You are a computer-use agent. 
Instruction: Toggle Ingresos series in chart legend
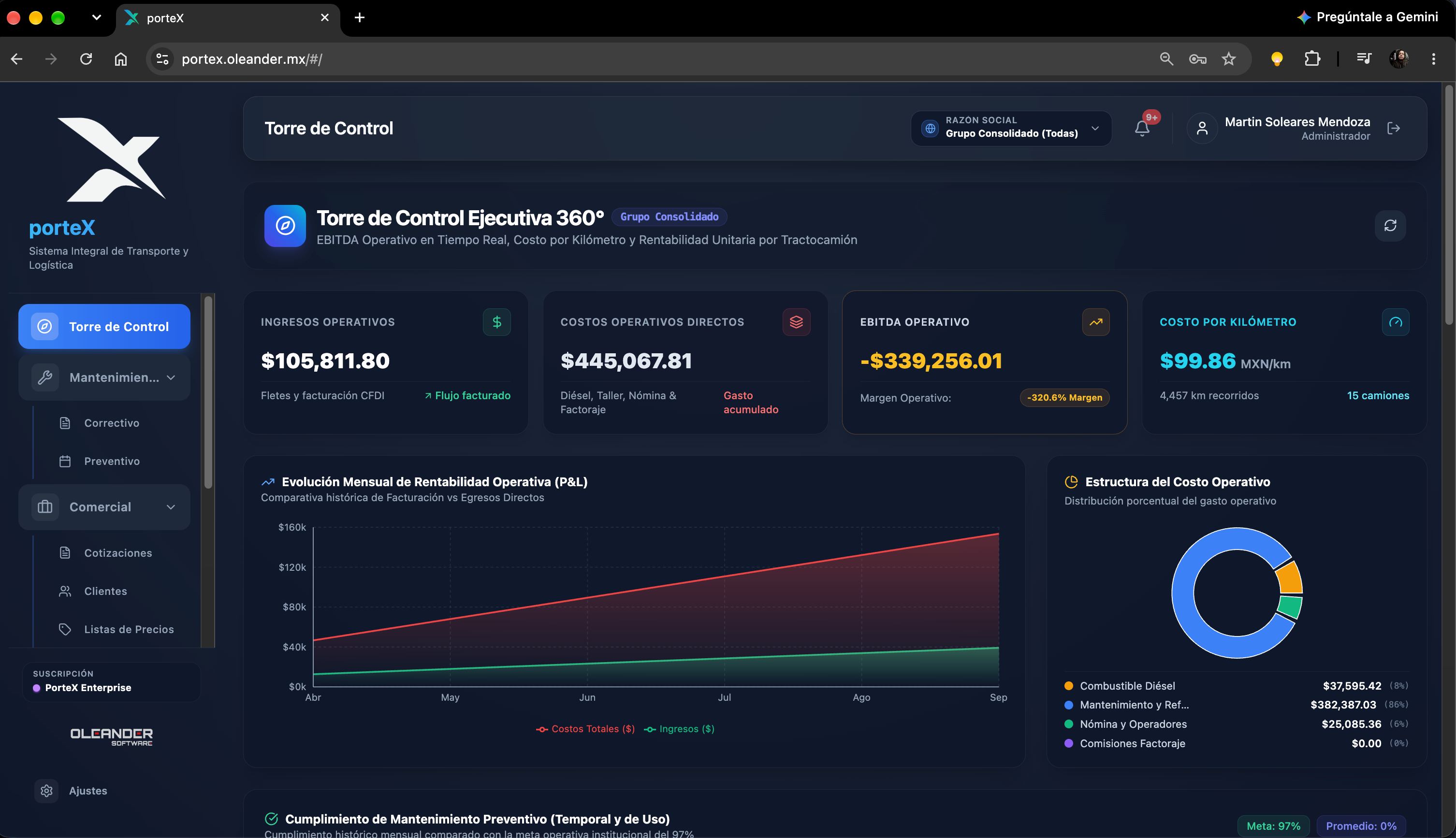click(x=679, y=729)
